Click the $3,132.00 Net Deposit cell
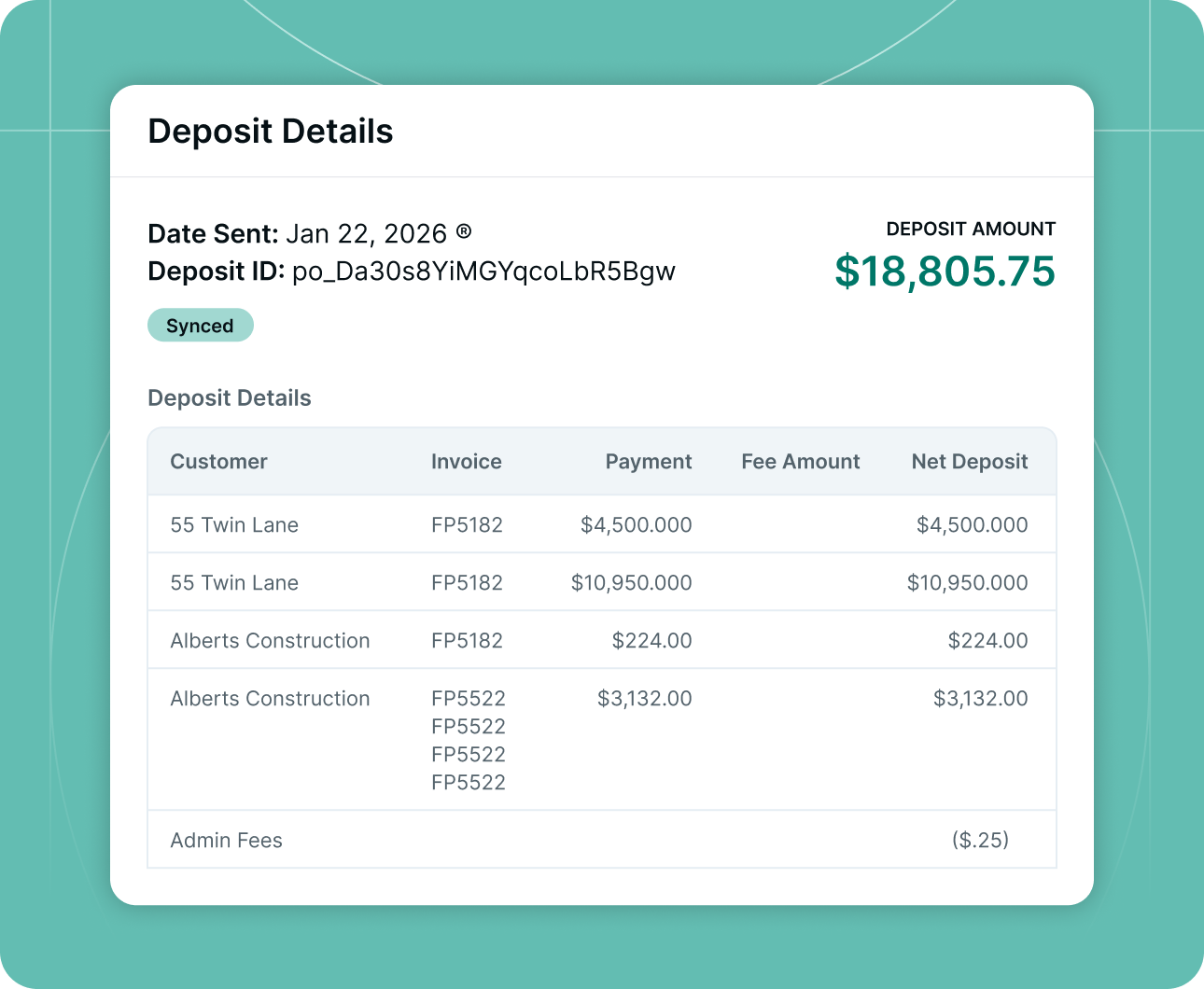Viewport: 1204px width, 989px height. point(981,699)
